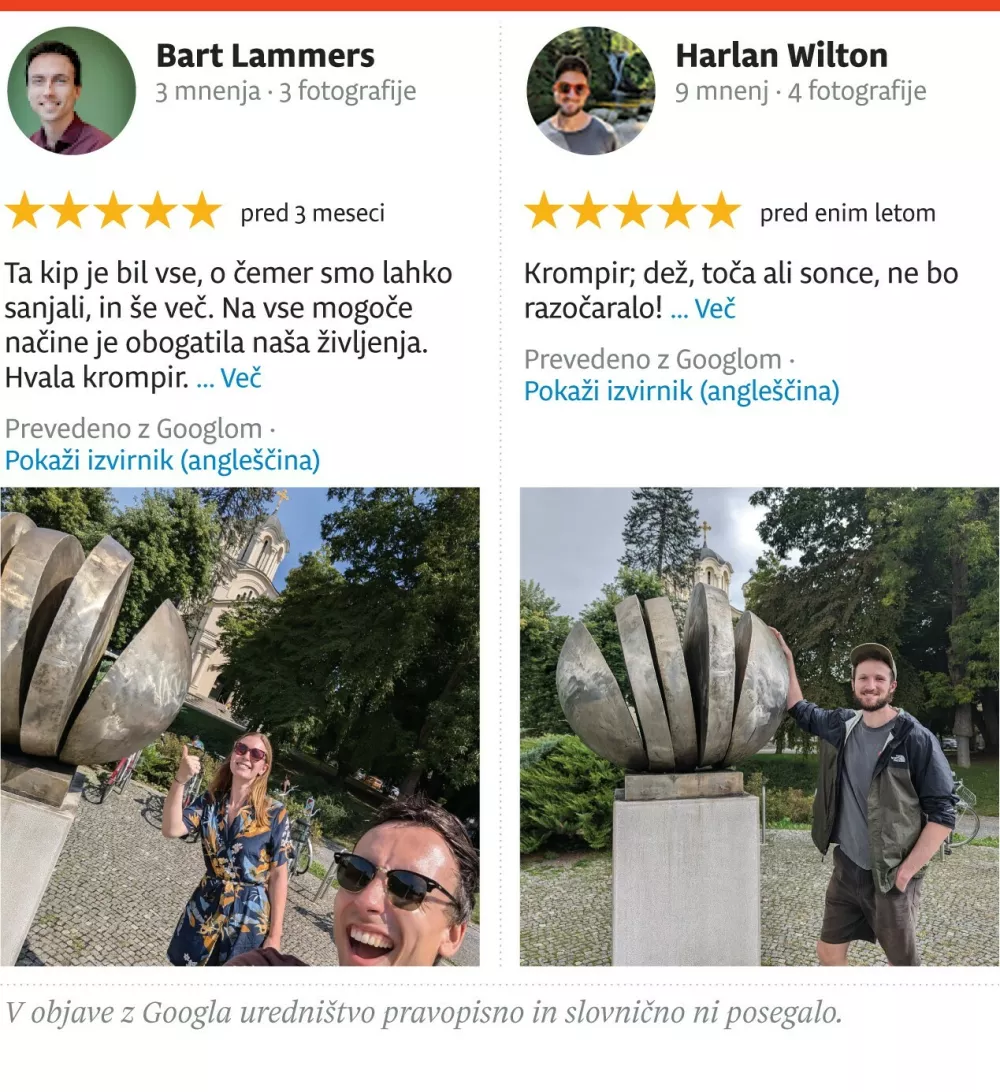Open Bart Lammers' profile picture

click(71, 91)
